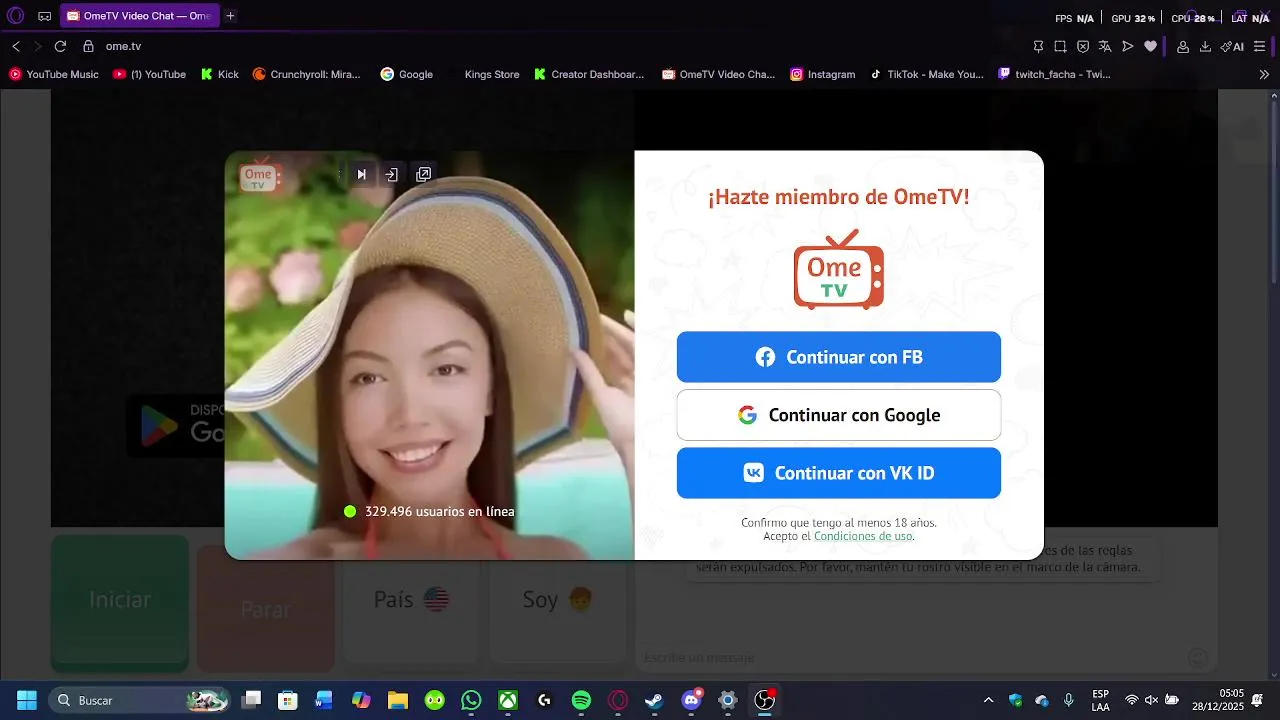This screenshot has width=1280, height=720.
Task: Click muted volume tray icon
Action: coord(1151,700)
